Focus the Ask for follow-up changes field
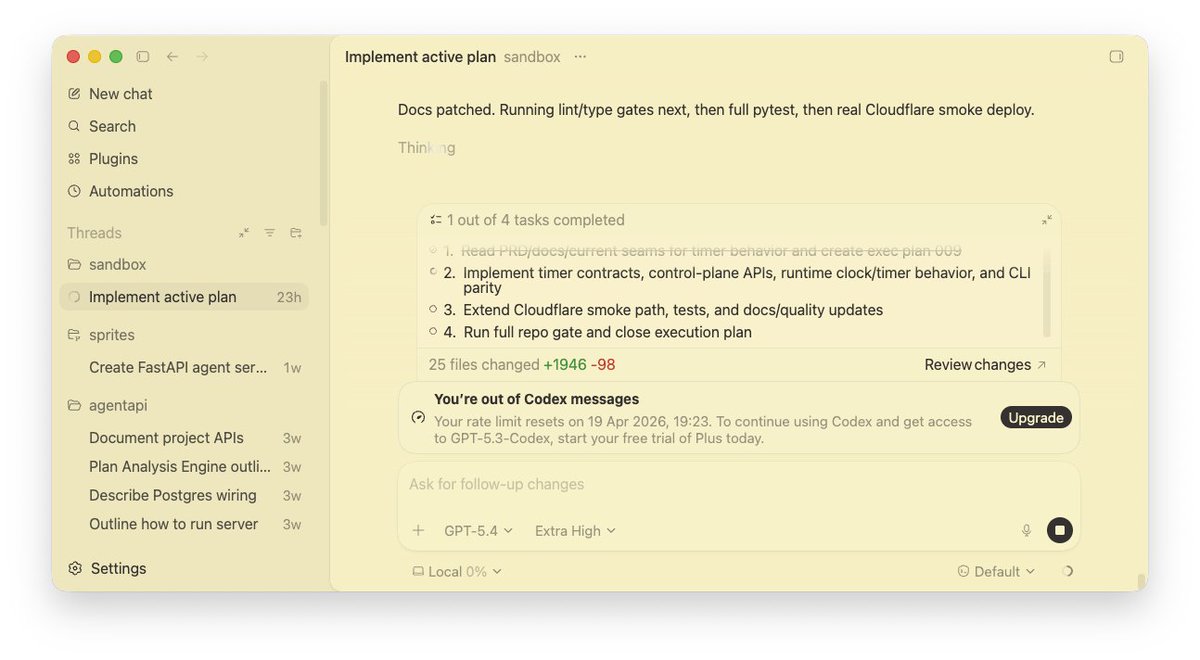 (x=739, y=485)
